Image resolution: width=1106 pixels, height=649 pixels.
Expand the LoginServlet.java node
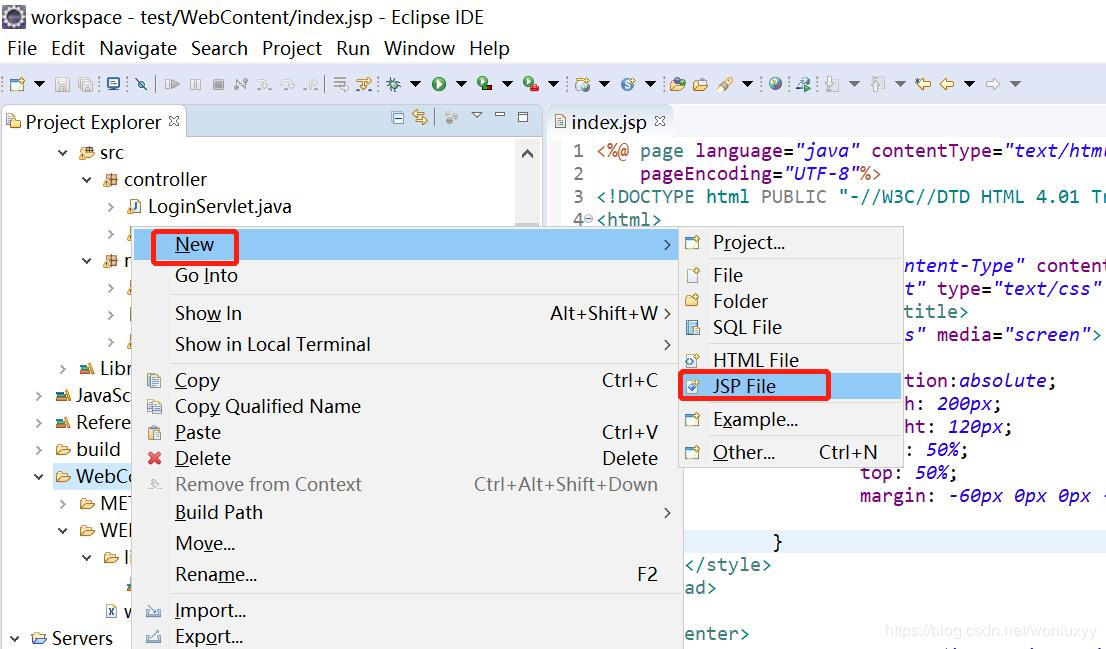click(x=111, y=207)
